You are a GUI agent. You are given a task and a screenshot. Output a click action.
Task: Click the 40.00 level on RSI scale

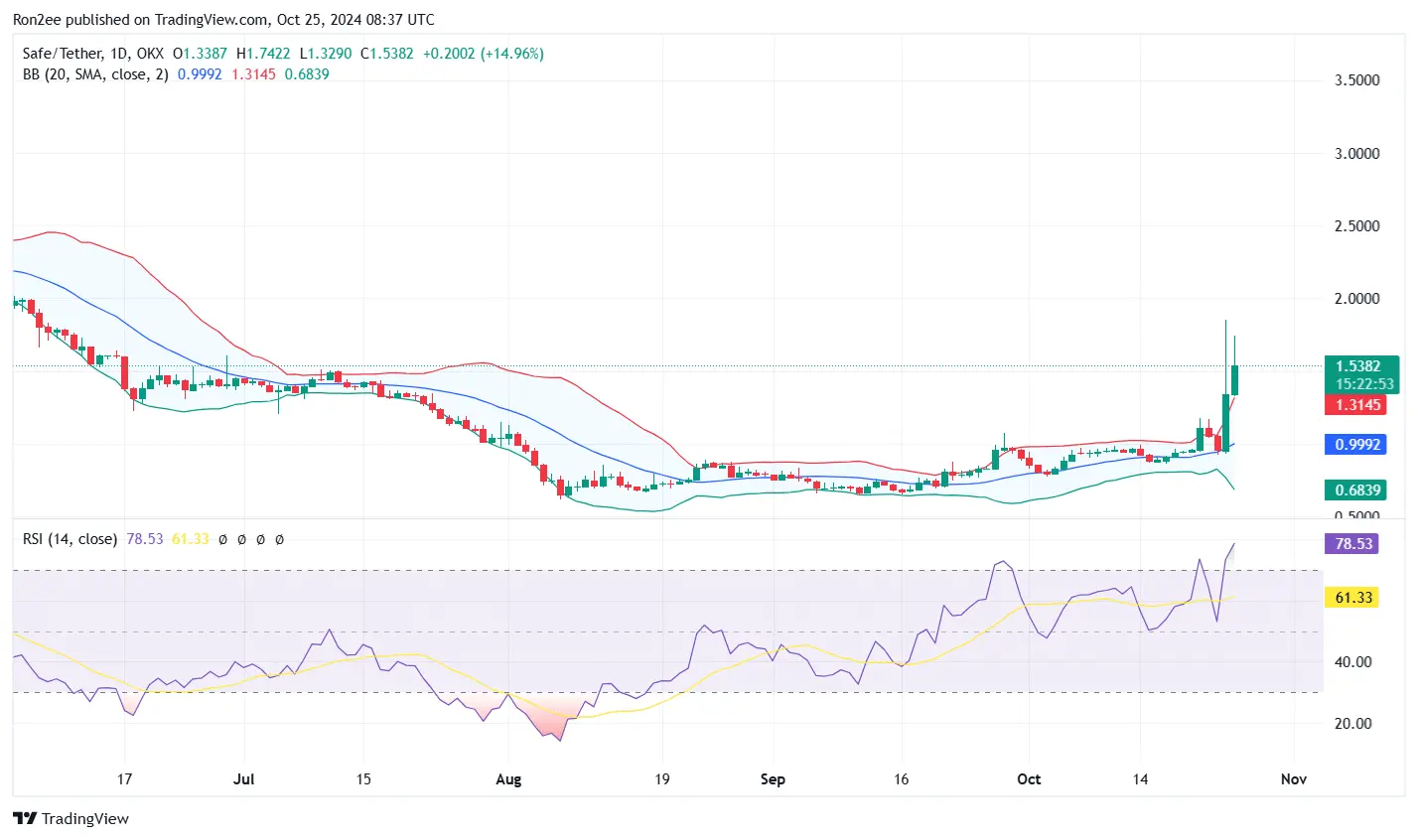click(x=1352, y=662)
